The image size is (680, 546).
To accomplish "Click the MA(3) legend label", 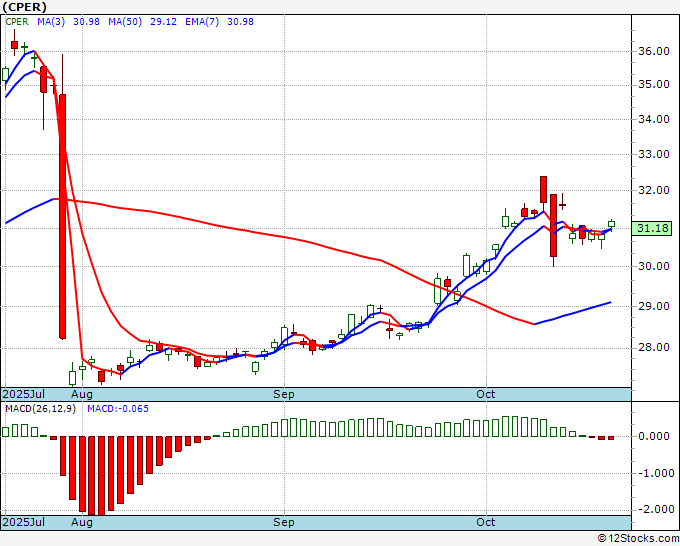I will (51, 22).
